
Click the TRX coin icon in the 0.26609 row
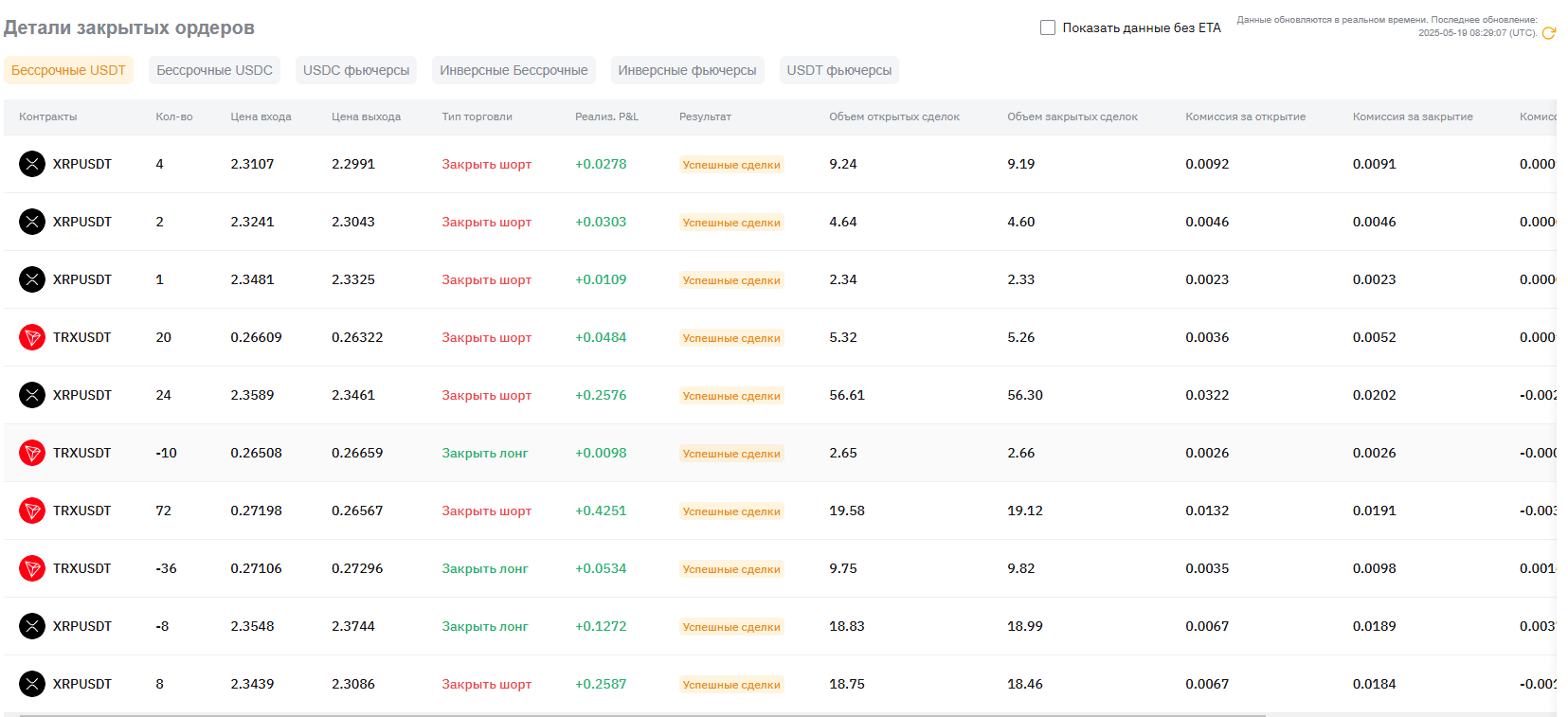(32, 337)
